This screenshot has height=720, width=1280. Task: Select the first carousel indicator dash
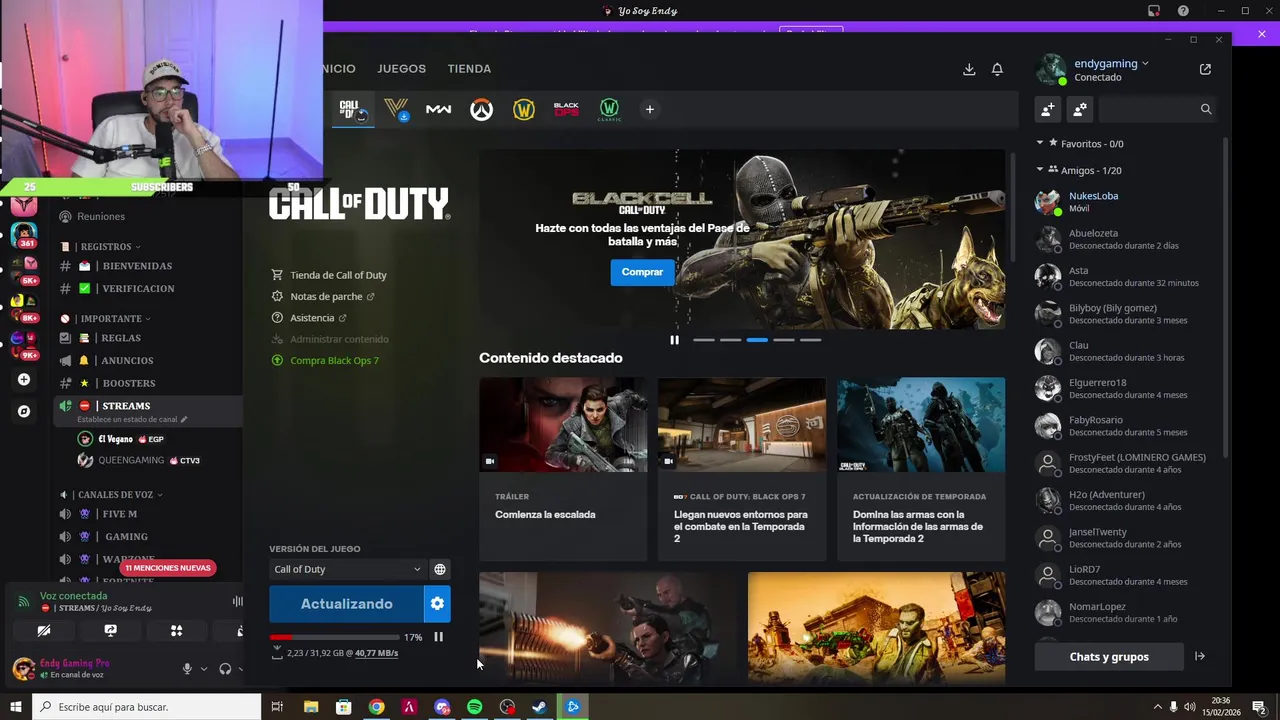click(704, 340)
